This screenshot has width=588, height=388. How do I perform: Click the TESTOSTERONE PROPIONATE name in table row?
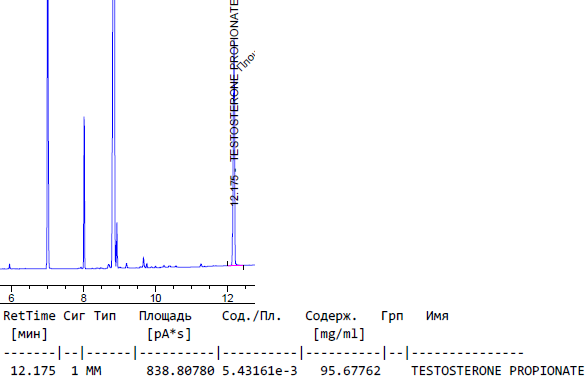click(x=498, y=371)
